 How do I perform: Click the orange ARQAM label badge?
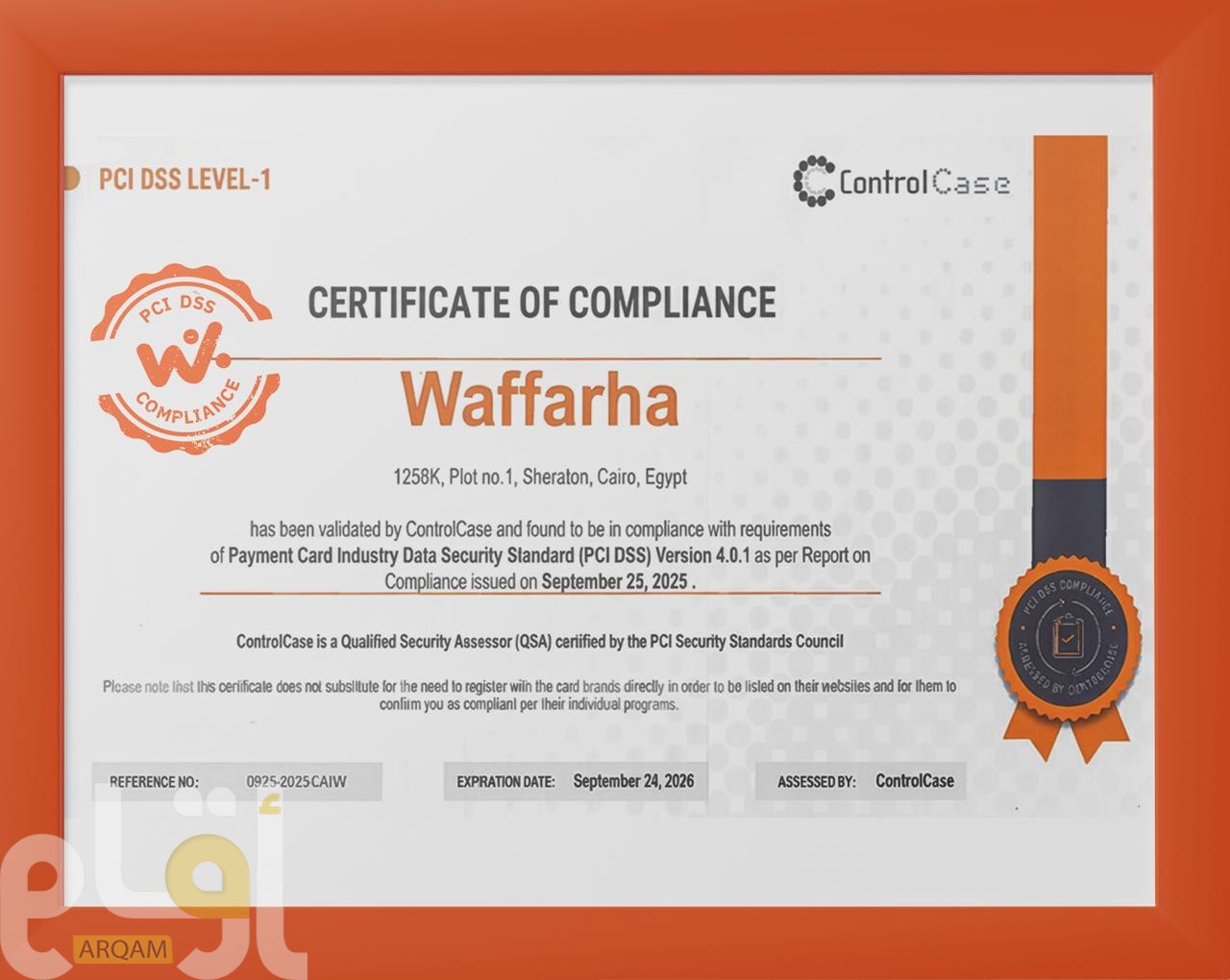coord(122,949)
